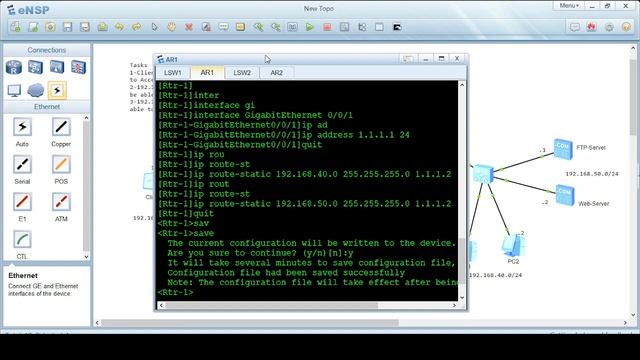The width and height of the screenshot is (640, 360).
Task: Click the show grid icon
Action: [379, 27]
